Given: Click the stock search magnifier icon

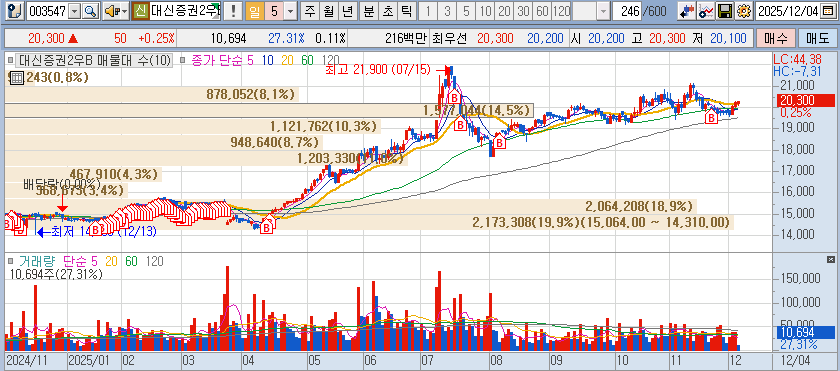Looking at the screenshot, I should (x=91, y=10).
